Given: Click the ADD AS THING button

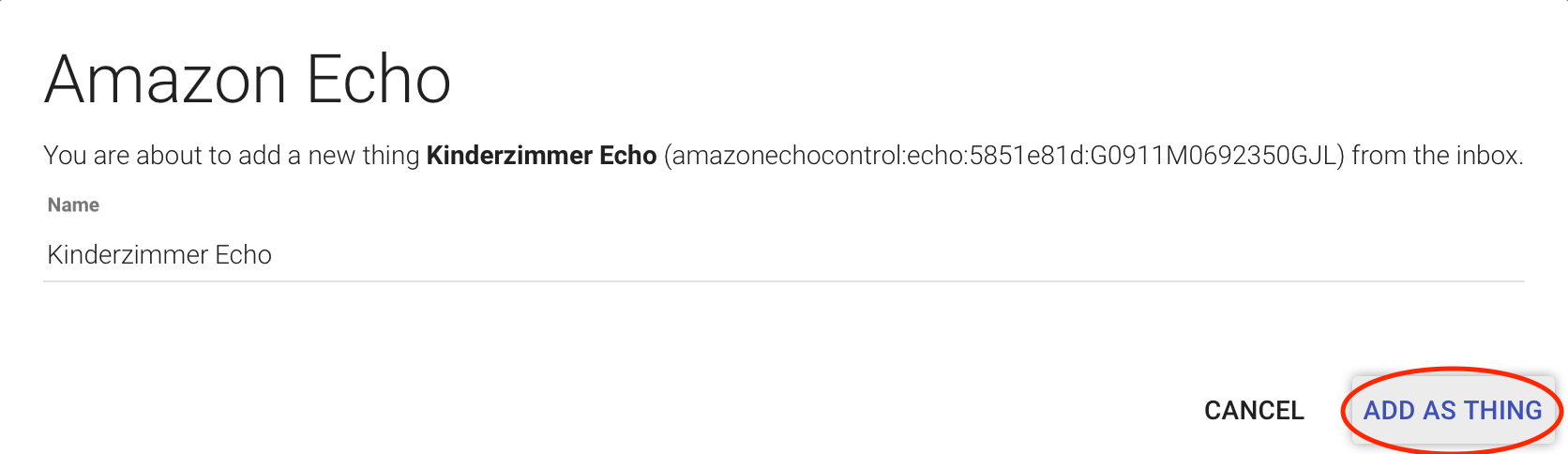Looking at the screenshot, I should 1452,411.
